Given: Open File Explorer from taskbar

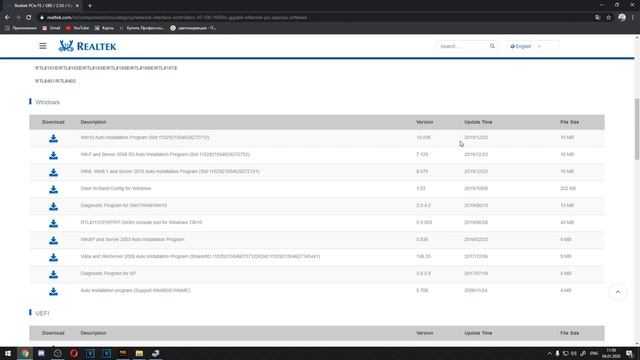Looking at the screenshot, I should pos(139,353).
